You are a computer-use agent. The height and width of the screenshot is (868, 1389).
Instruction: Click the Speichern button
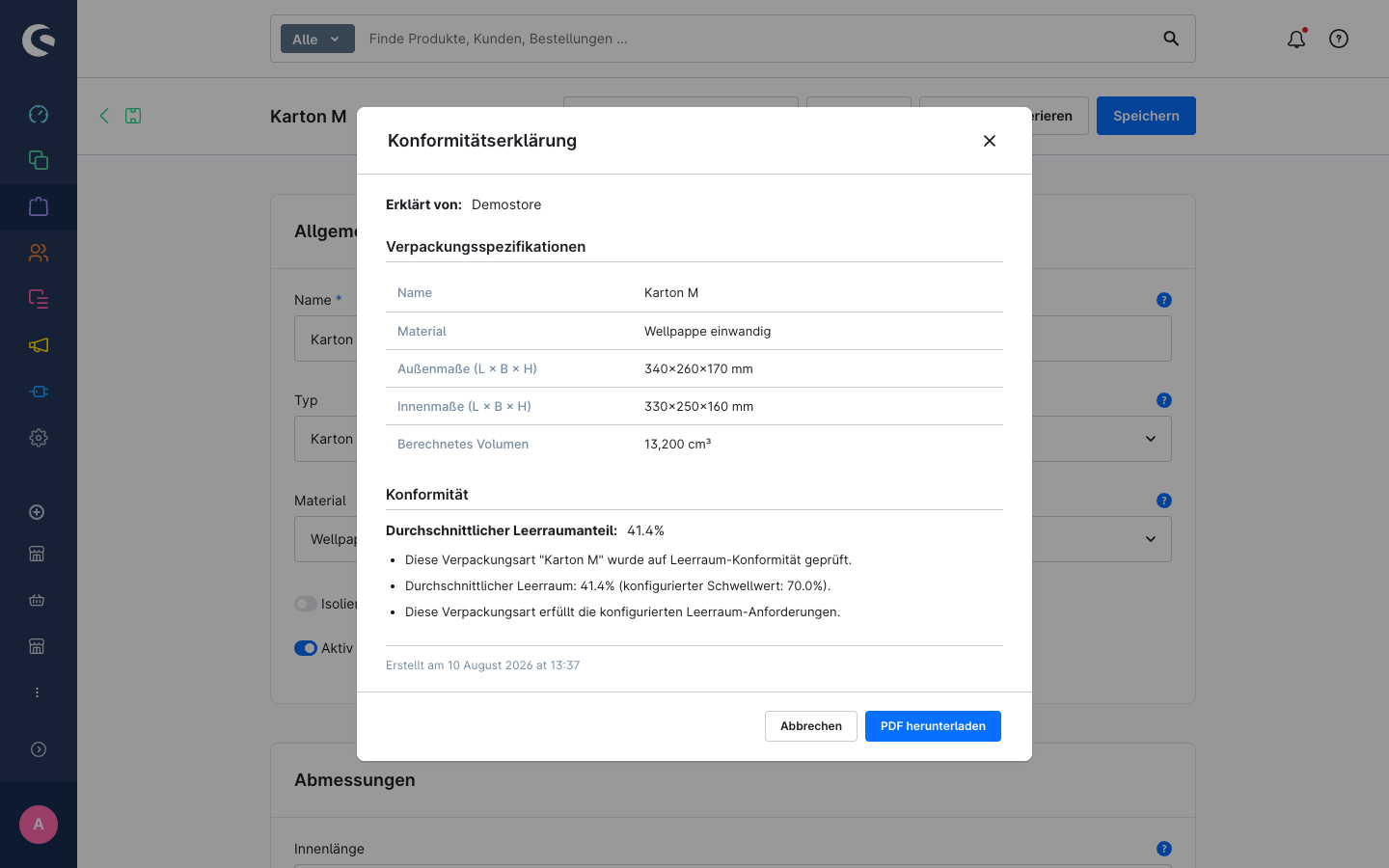[x=1146, y=116]
